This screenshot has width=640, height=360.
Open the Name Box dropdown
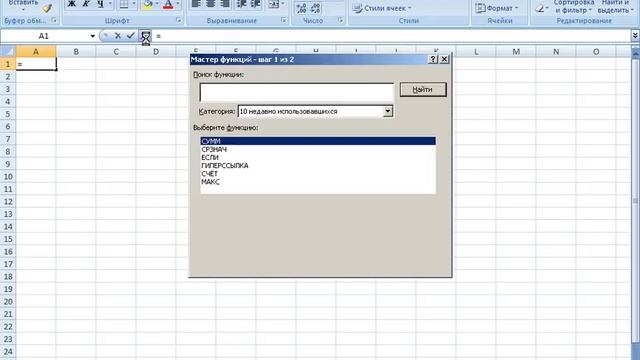93,36
